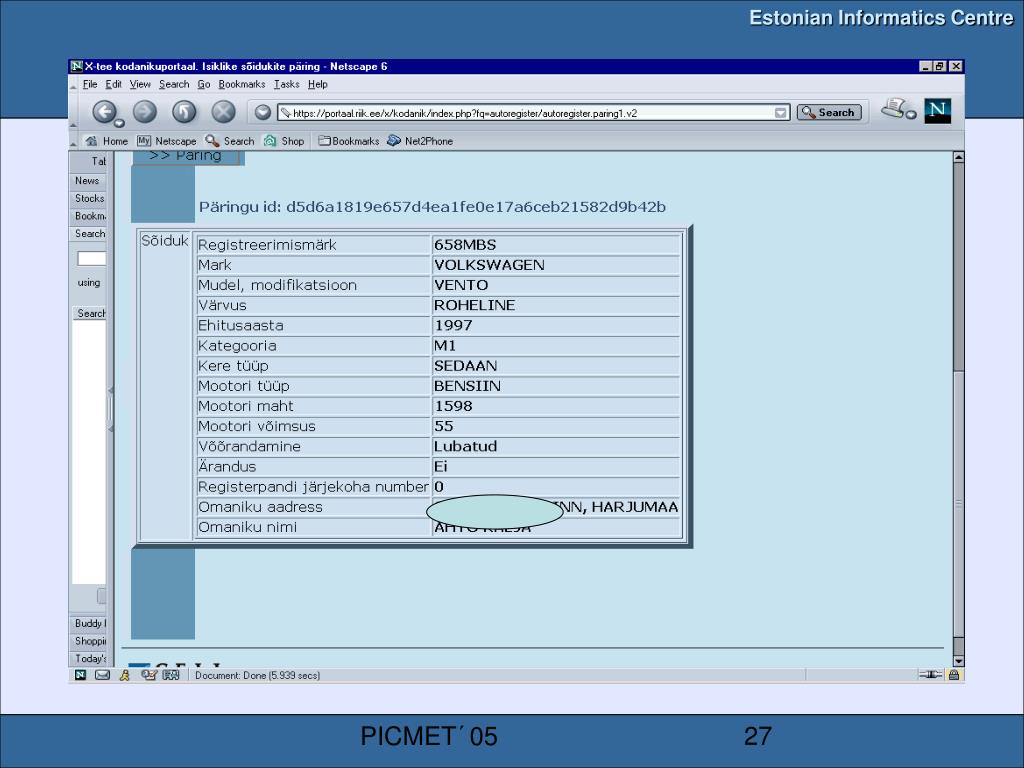Expand the URL history dropdown arrow
1024x768 pixels.
780,113
